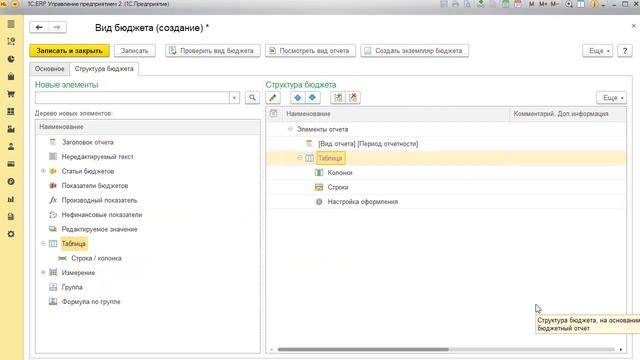Click into the new elements search input
The width and height of the screenshot is (640, 360).
click(x=132, y=98)
